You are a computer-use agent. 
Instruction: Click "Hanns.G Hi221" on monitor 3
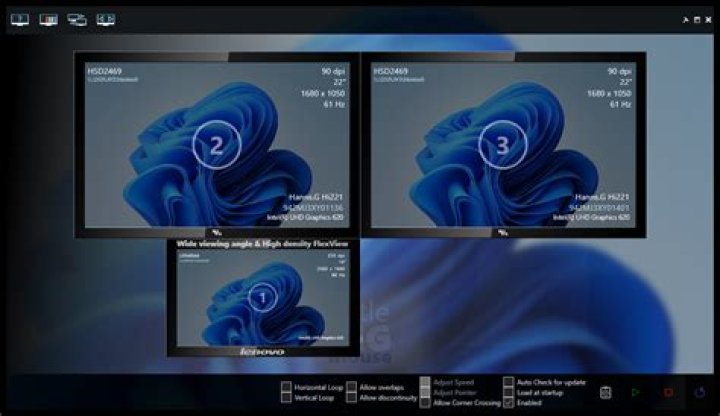[x=602, y=197]
